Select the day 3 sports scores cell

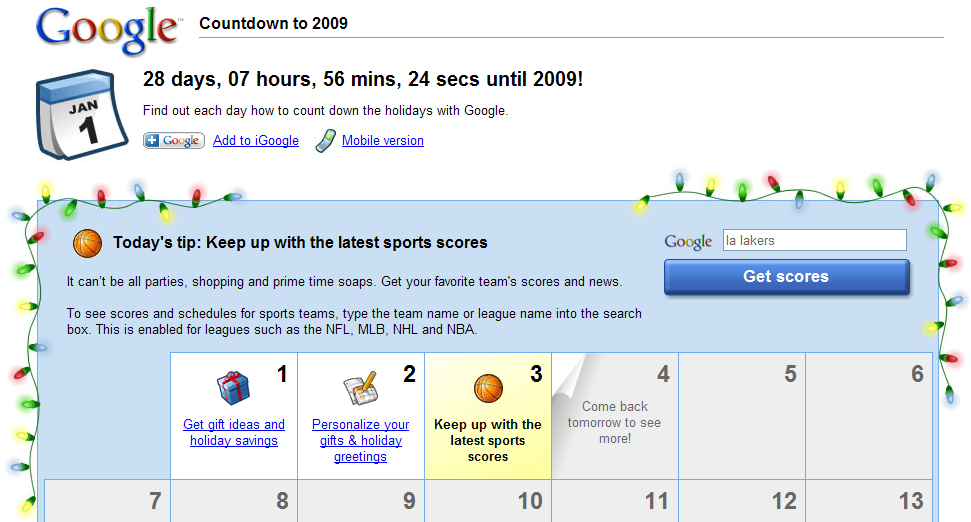tap(488, 415)
